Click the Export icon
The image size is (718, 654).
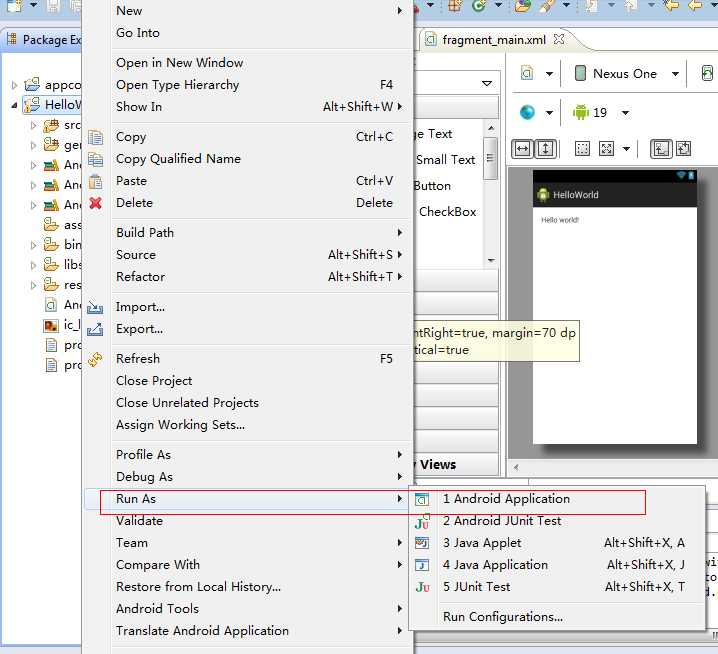point(95,329)
